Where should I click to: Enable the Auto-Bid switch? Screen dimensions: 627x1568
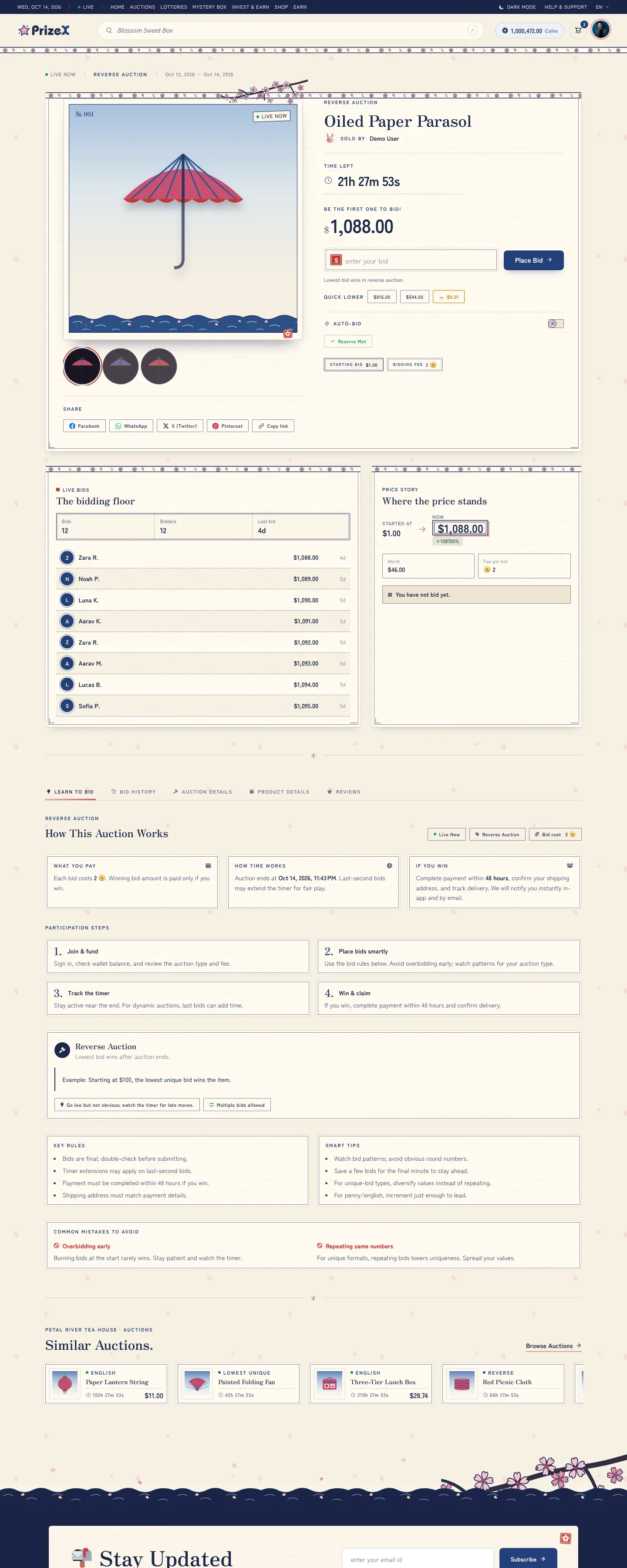[x=555, y=324]
